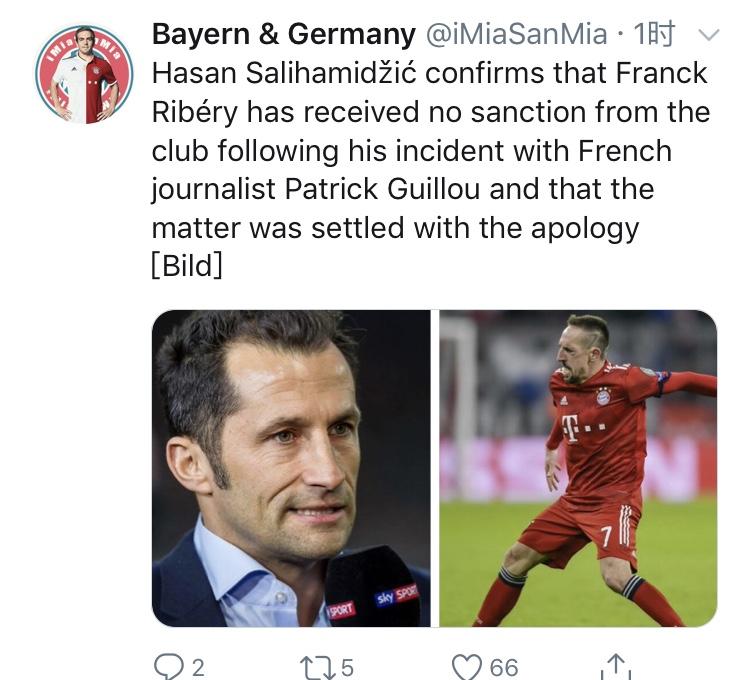Click the line "matter was settled with the apology"
Image resolution: width=750 pixels, height=680 pixels.
click(x=395, y=228)
